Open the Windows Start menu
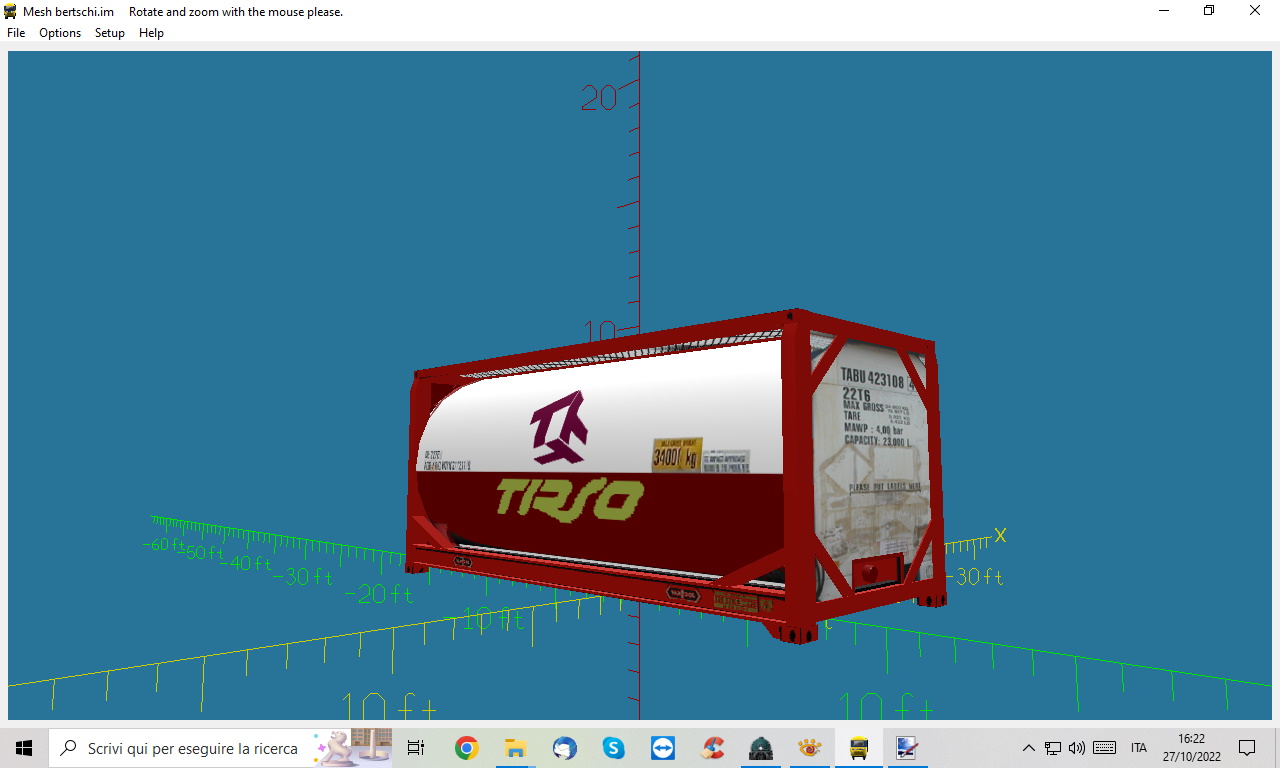Image resolution: width=1280 pixels, height=768 pixels. point(24,748)
